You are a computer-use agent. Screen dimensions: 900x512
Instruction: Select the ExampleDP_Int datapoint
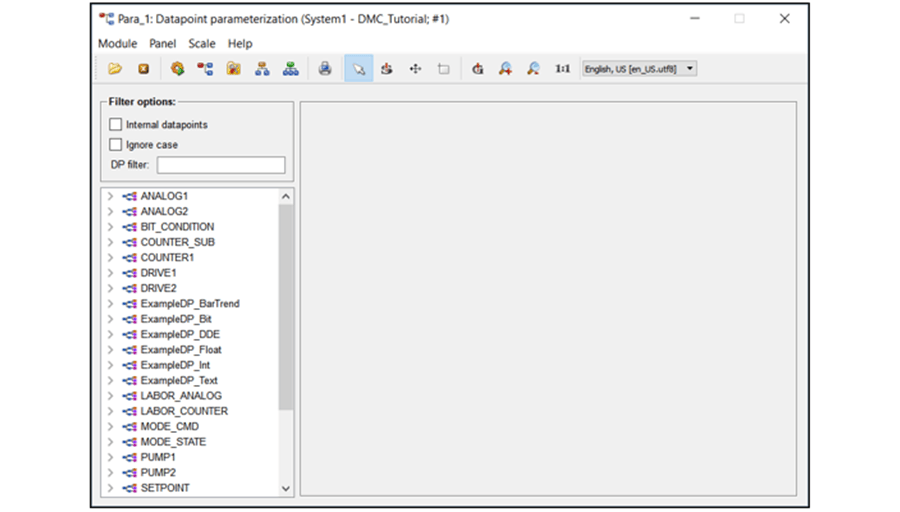(x=175, y=365)
